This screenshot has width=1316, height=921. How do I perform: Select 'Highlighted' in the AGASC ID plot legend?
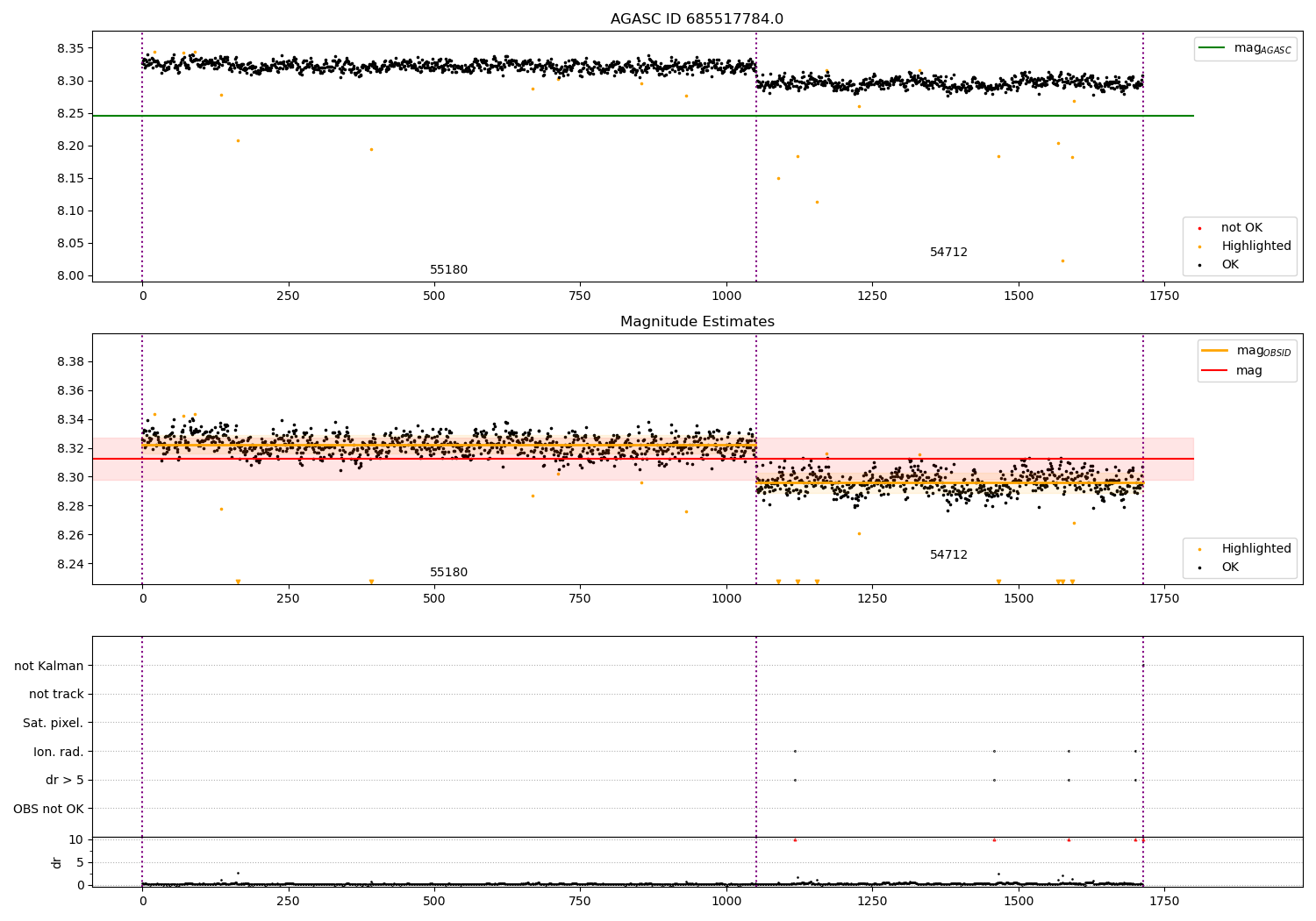click(1255, 246)
